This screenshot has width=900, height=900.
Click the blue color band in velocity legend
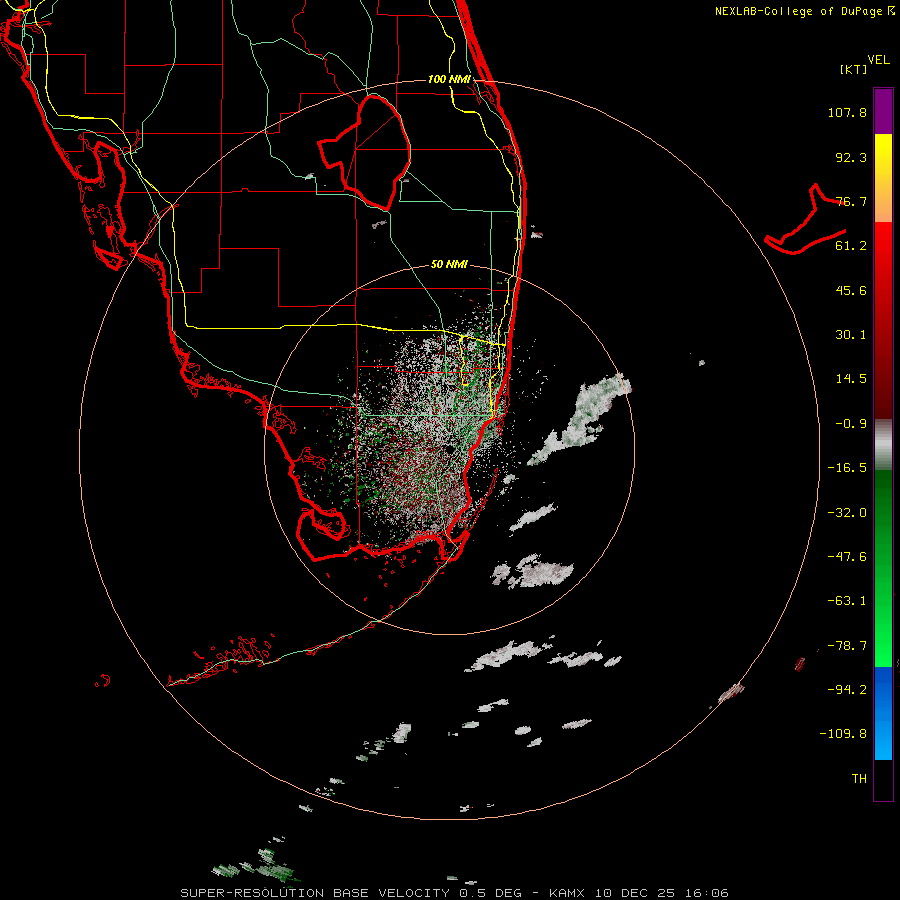(883, 713)
